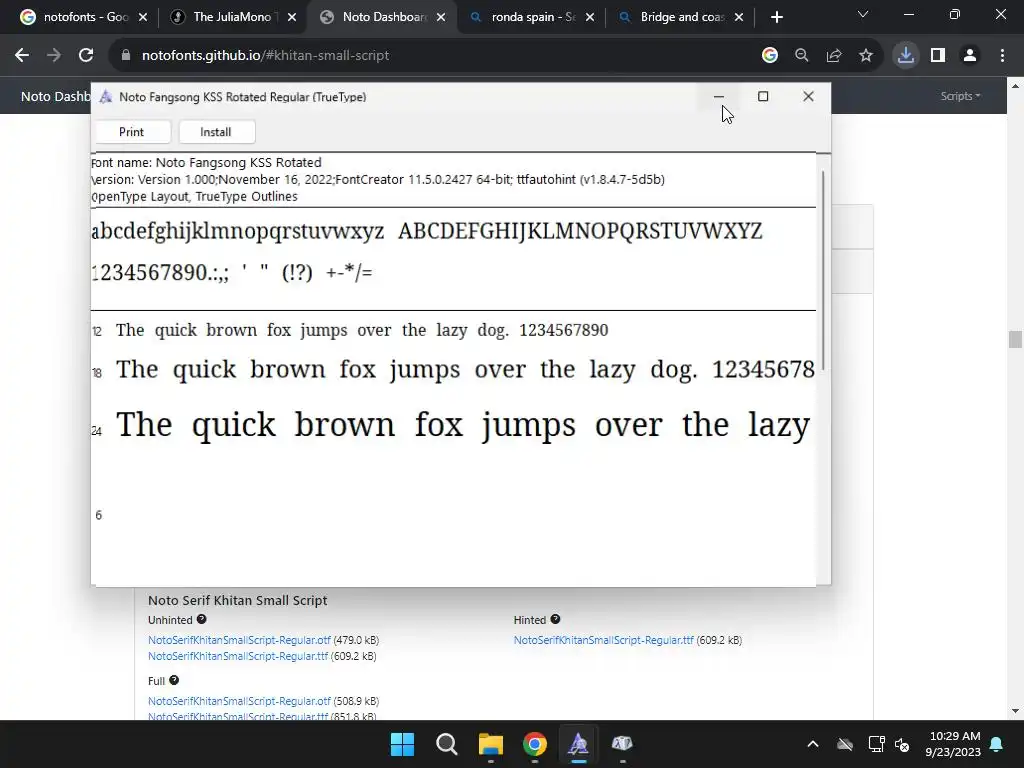Screen dimensions: 1024x768
Task: Go back in Chrome browser
Action: coord(22,56)
